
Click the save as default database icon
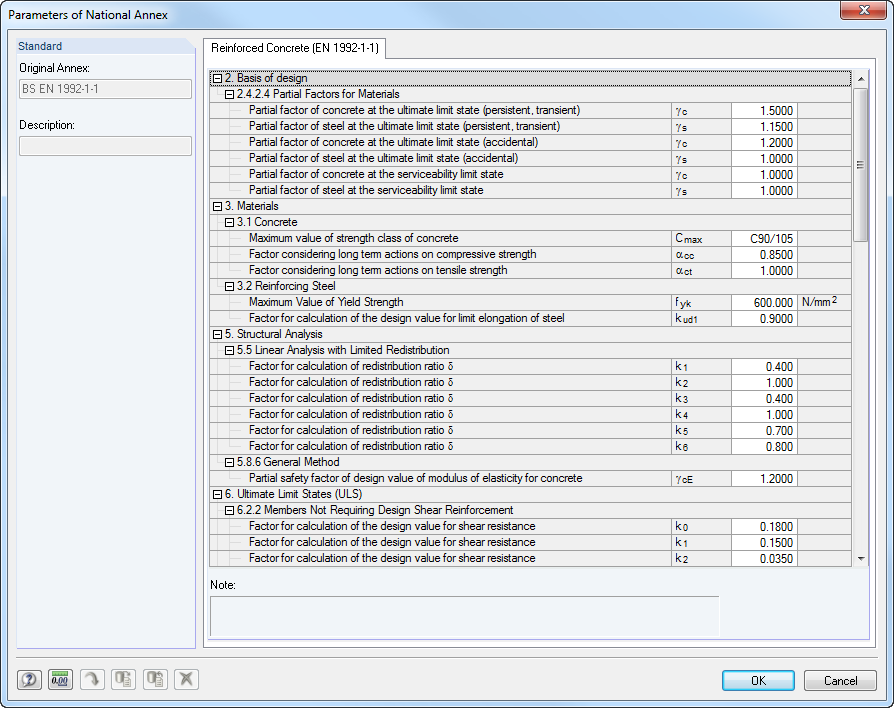click(x=123, y=679)
